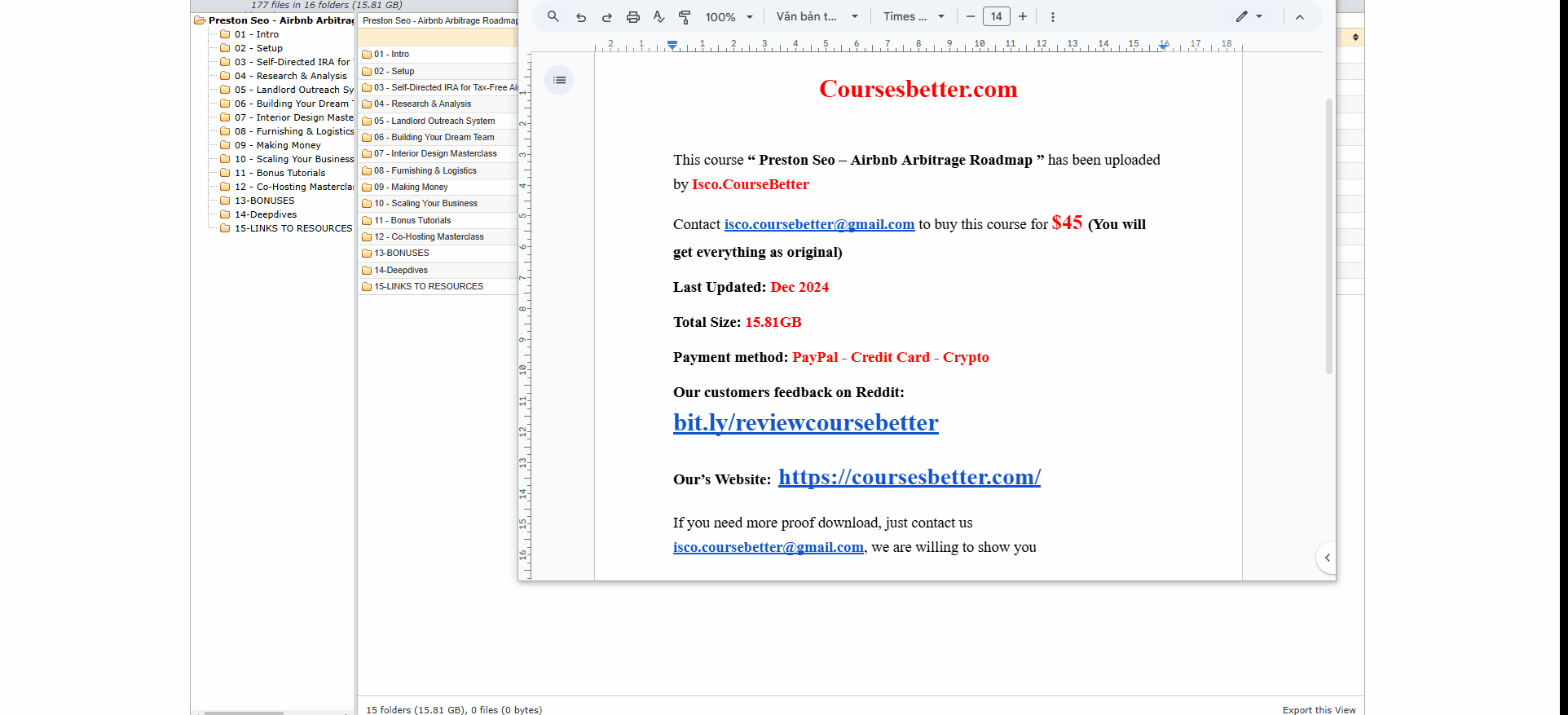Open the text style dropdown
The height and width of the screenshot is (715, 1568).
817,17
